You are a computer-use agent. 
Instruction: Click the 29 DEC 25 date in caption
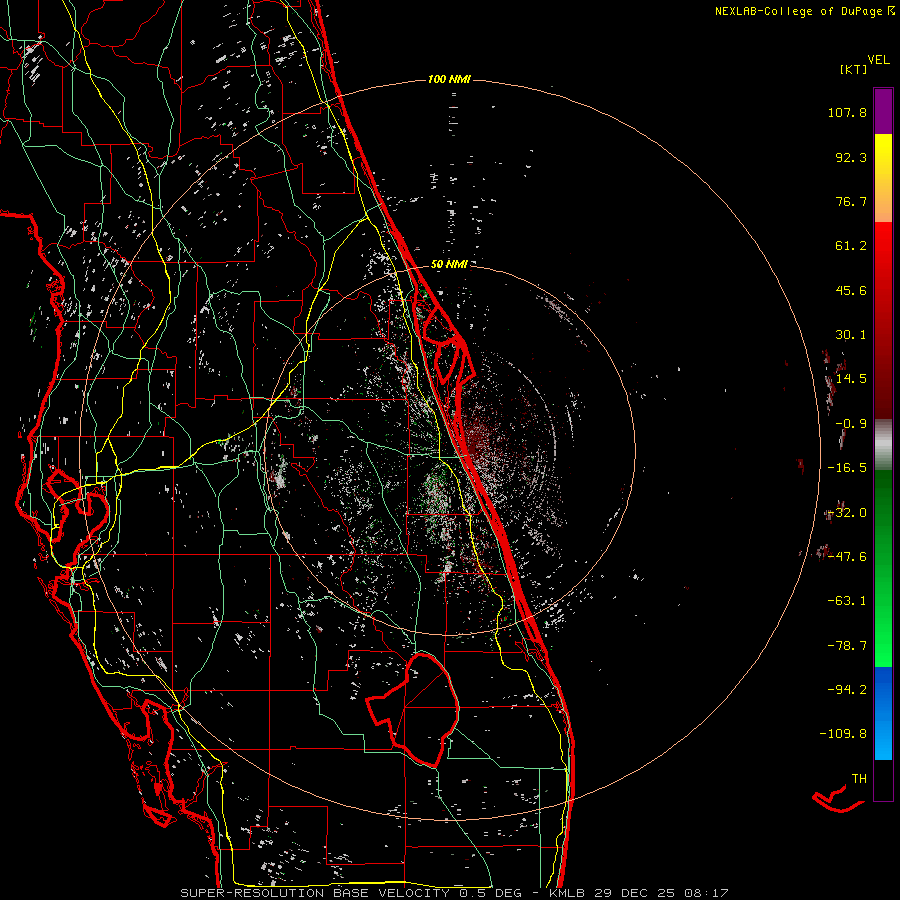[634, 893]
